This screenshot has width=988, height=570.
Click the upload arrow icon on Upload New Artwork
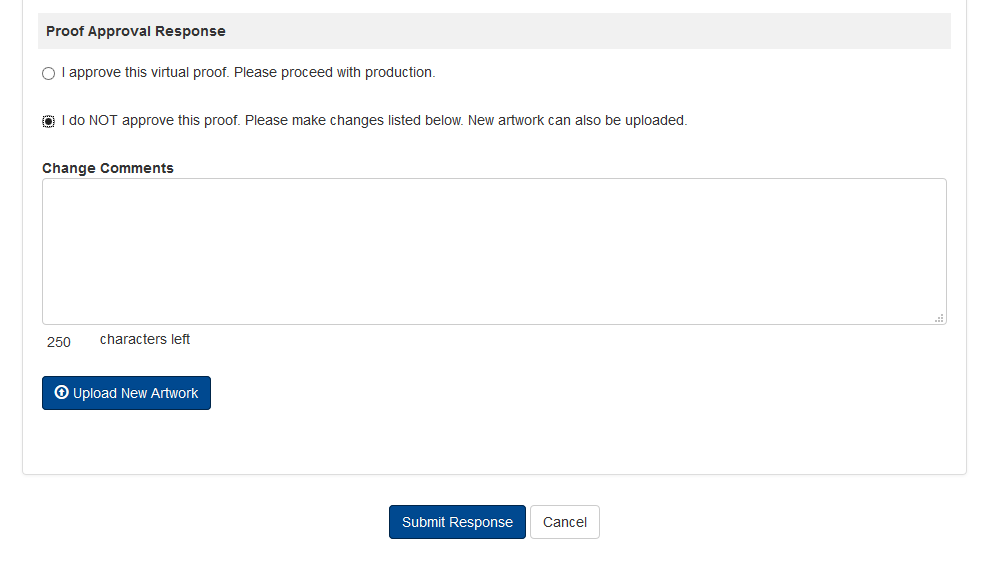click(x=62, y=393)
